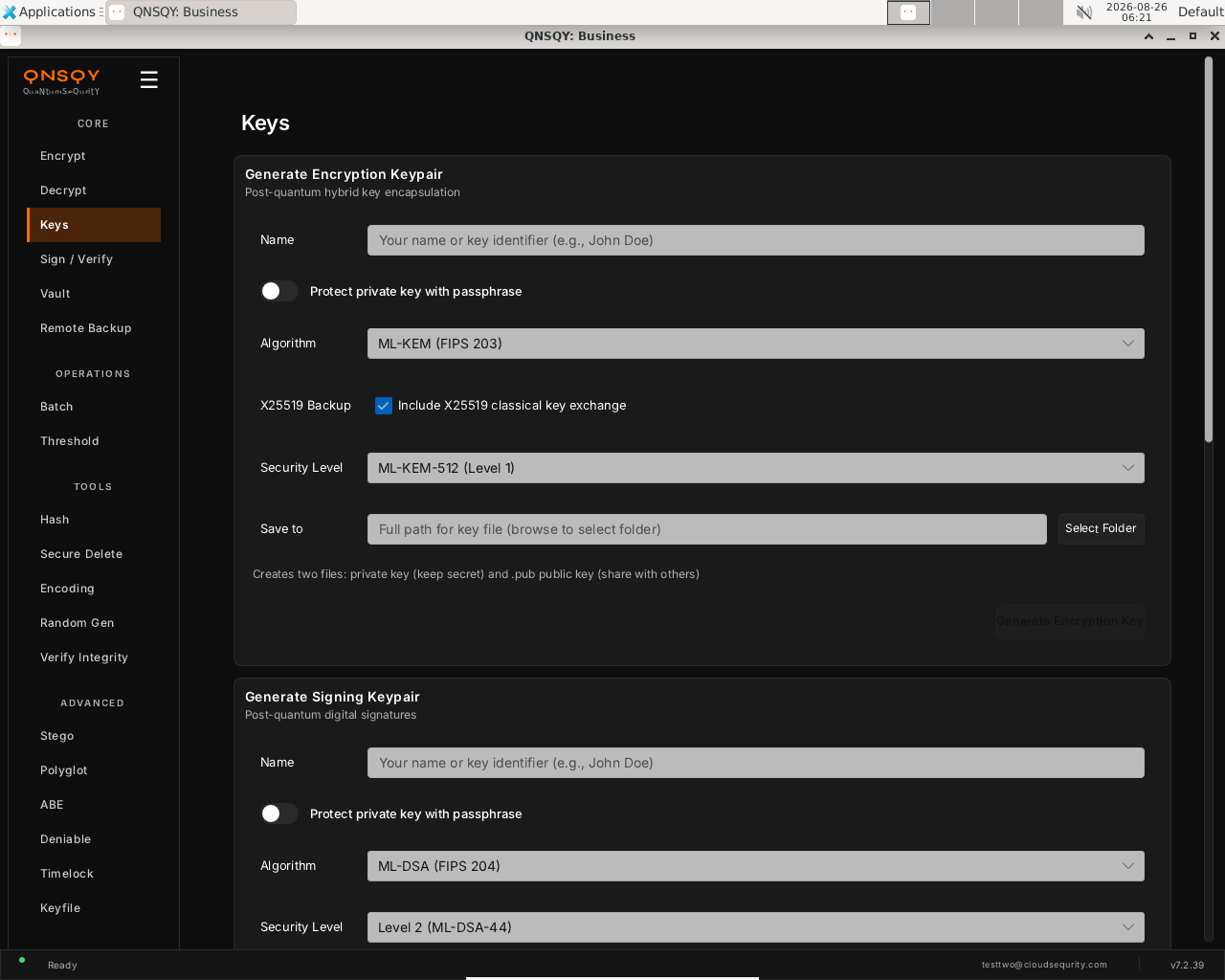Viewport: 1225px width, 980px height.
Task: Open Keyfile feature
Action: [94, 908]
